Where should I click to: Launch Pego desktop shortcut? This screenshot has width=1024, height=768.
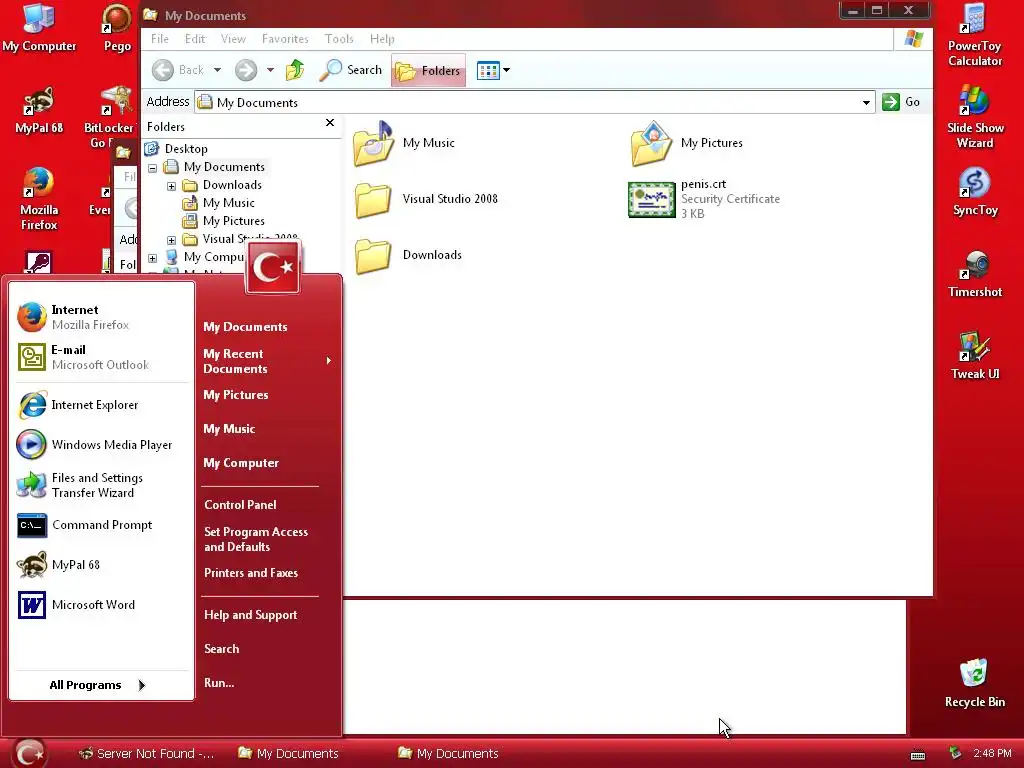tap(117, 27)
